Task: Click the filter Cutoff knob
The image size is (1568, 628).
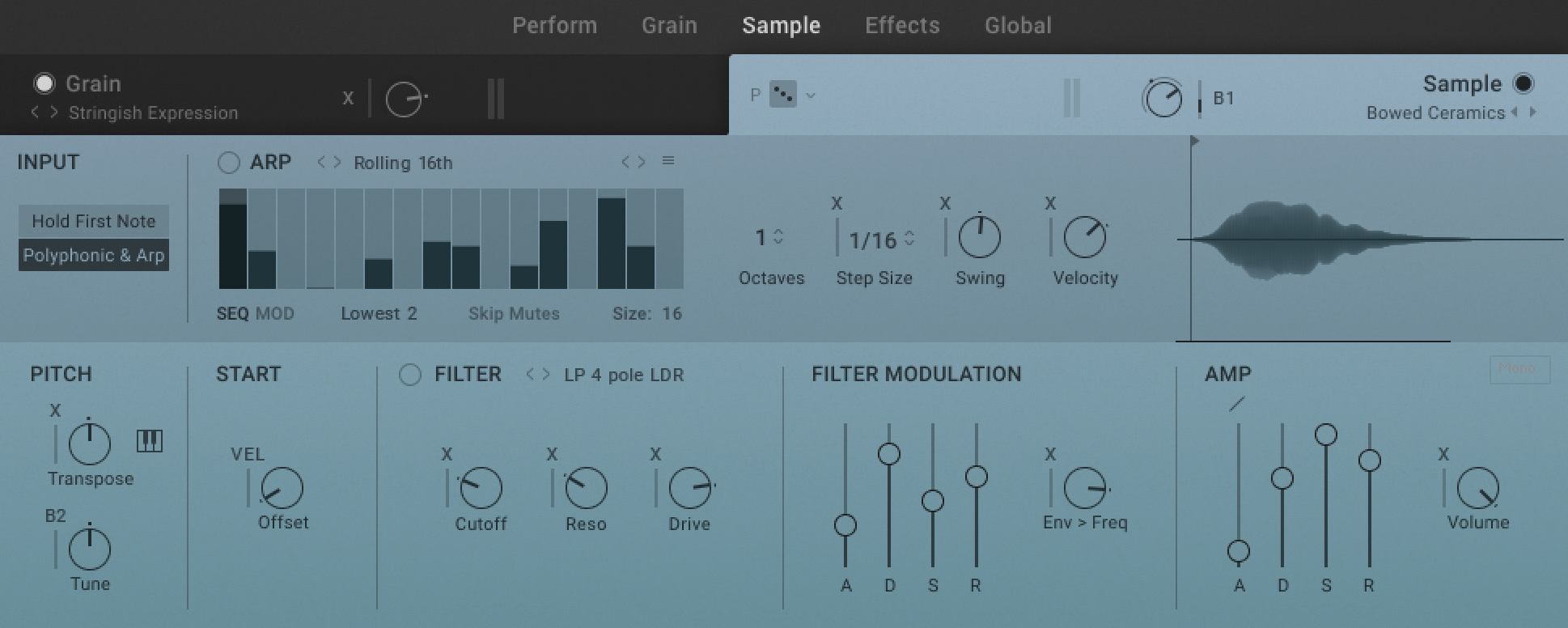Action: (481, 488)
